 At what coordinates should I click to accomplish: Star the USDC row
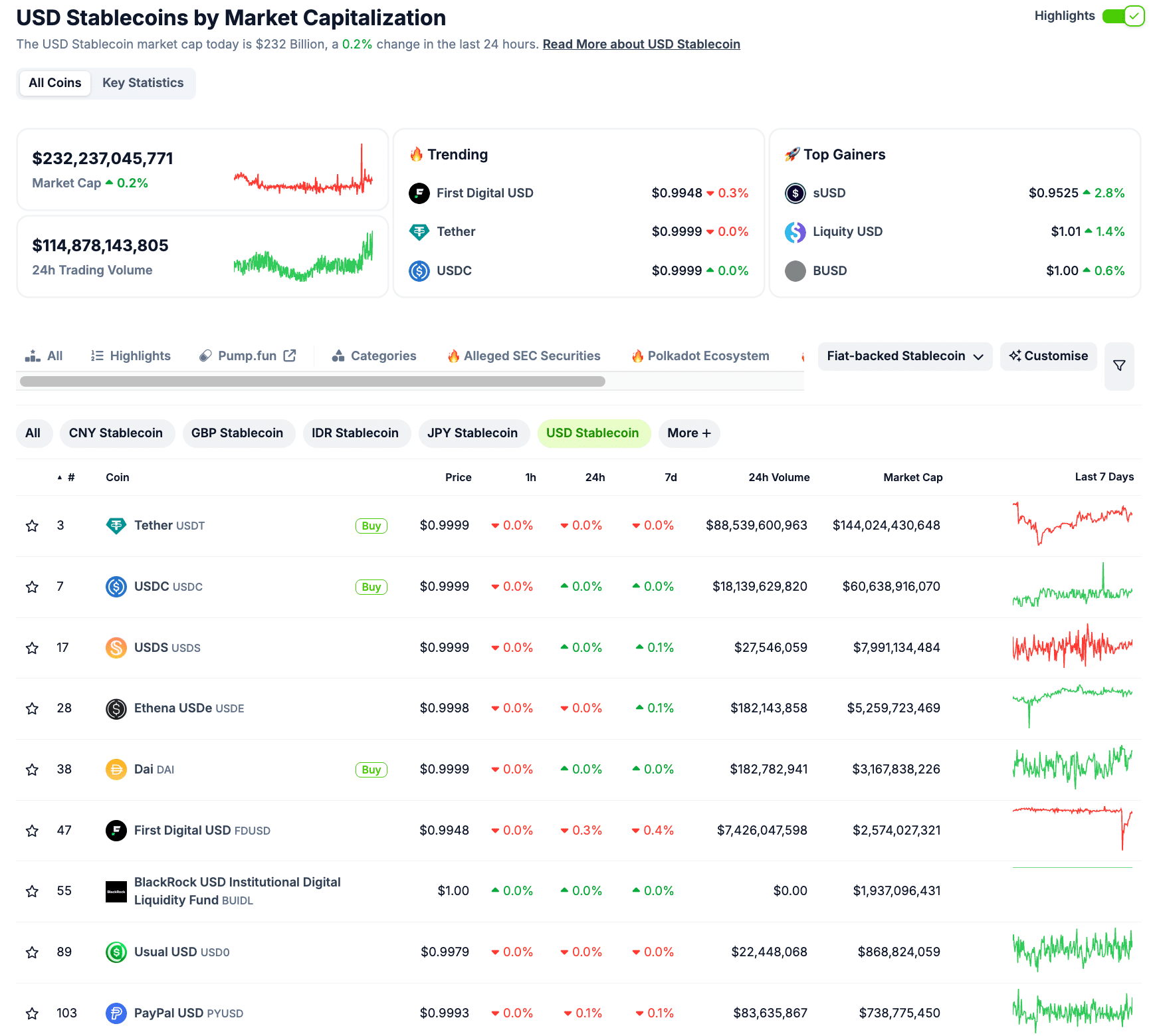(x=32, y=587)
